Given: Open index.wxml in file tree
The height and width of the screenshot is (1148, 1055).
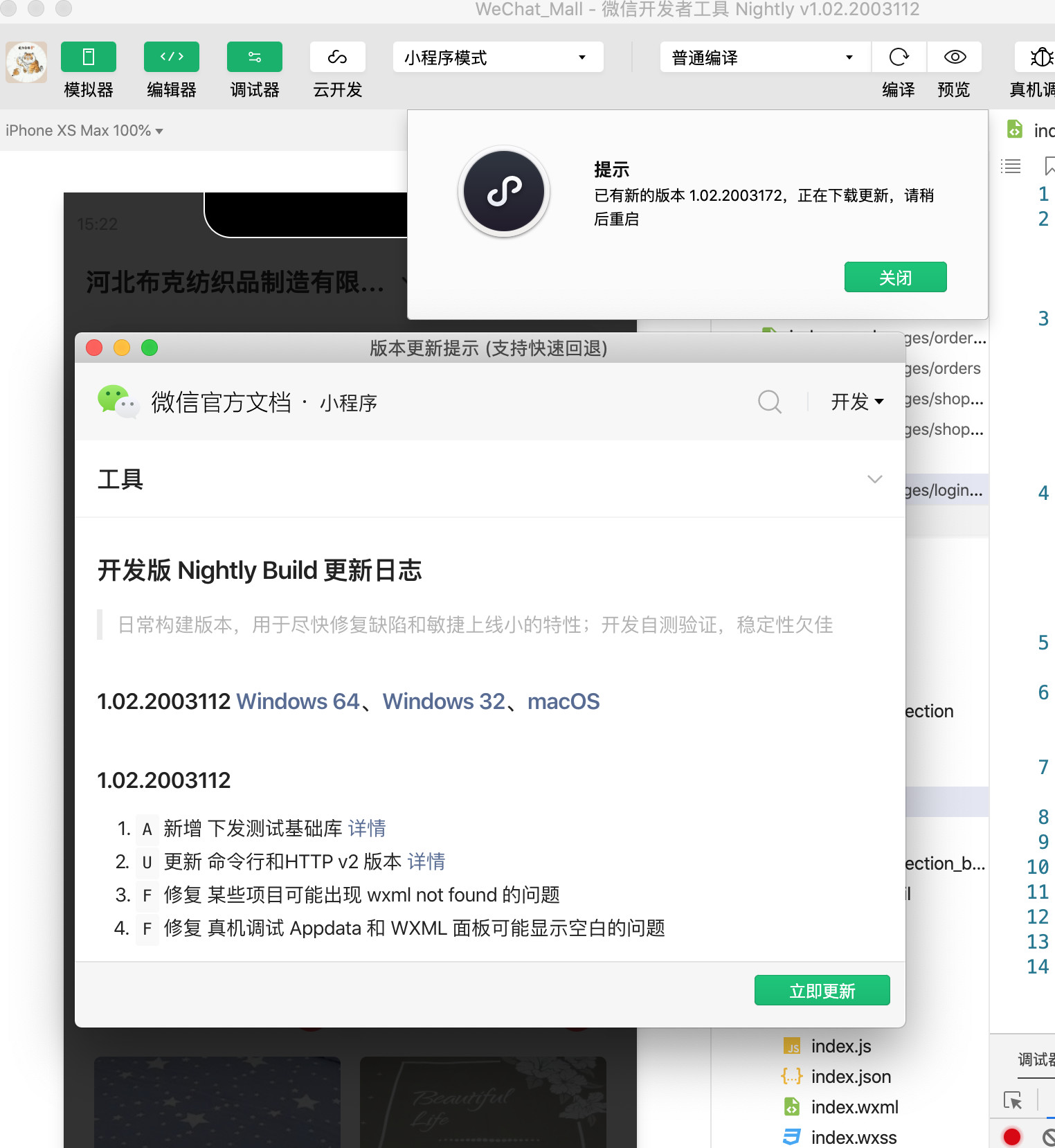Looking at the screenshot, I should click(x=854, y=1107).
